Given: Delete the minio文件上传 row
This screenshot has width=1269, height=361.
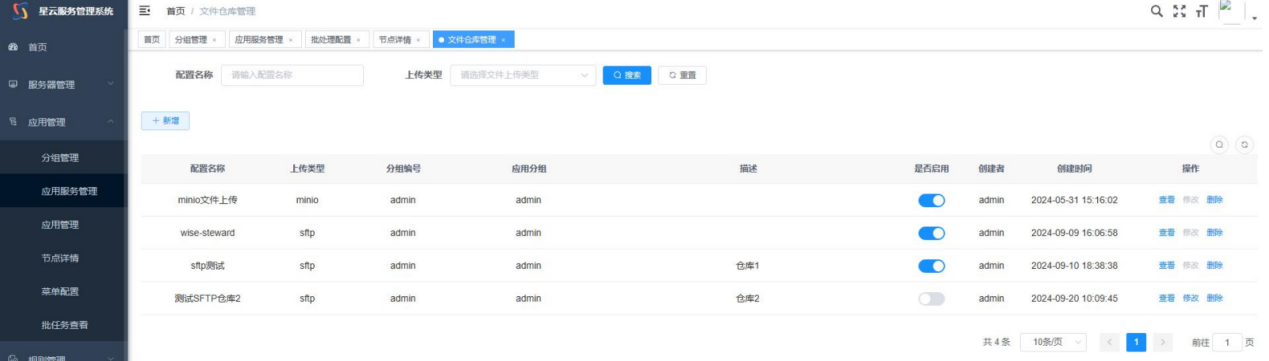Looking at the screenshot, I should tap(1215, 200).
